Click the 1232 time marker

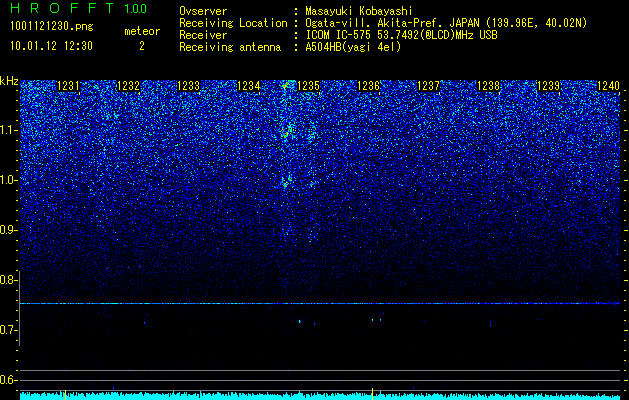click(x=128, y=86)
